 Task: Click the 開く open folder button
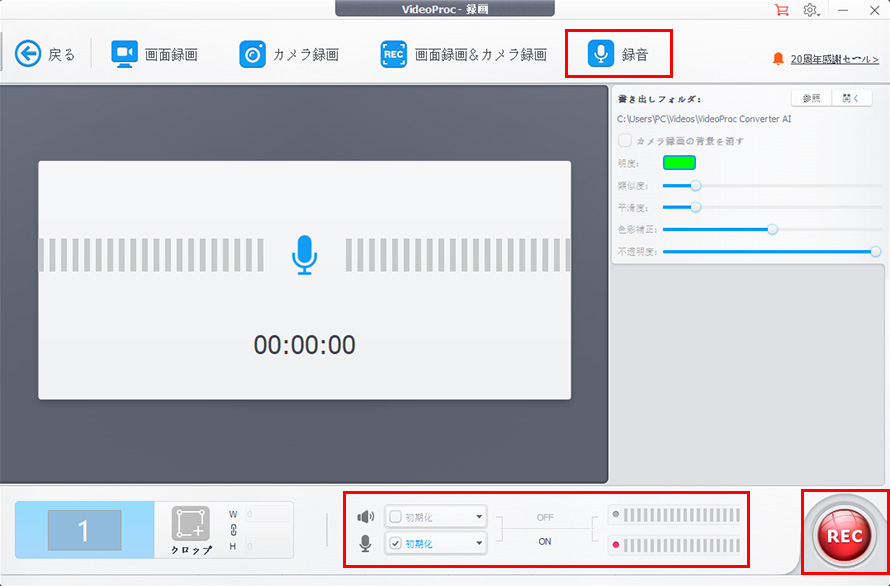(851, 98)
